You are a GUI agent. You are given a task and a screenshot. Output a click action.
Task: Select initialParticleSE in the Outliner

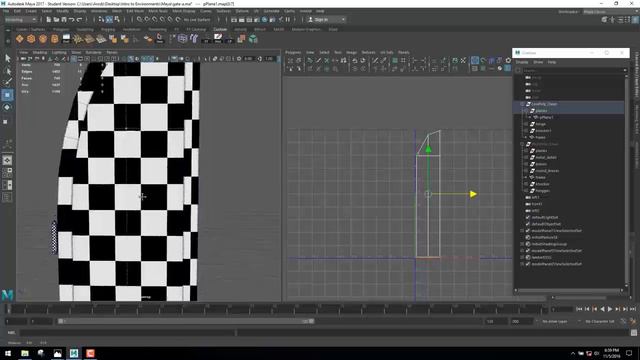coord(544,238)
